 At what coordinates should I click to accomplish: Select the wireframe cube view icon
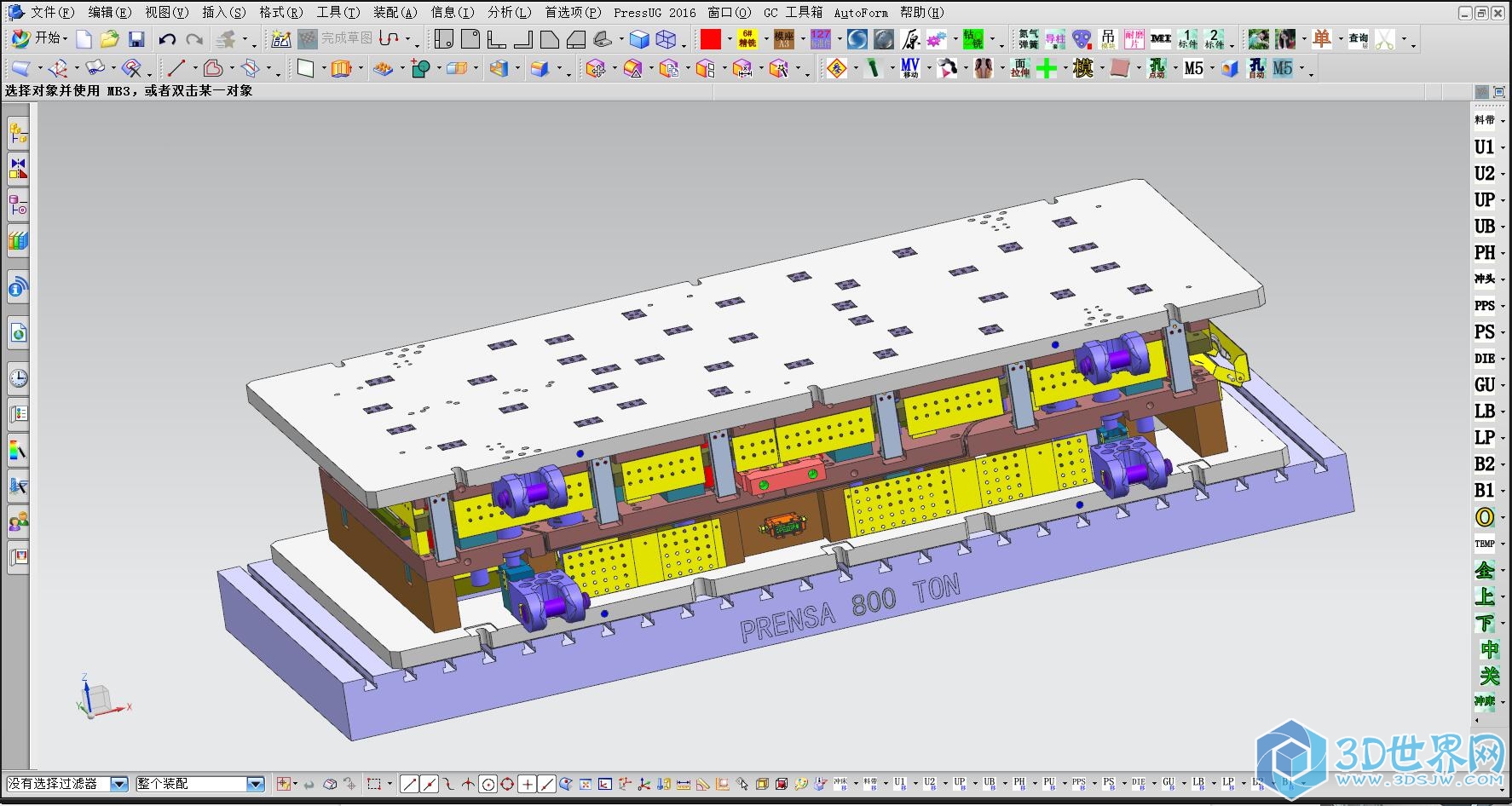click(x=666, y=39)
